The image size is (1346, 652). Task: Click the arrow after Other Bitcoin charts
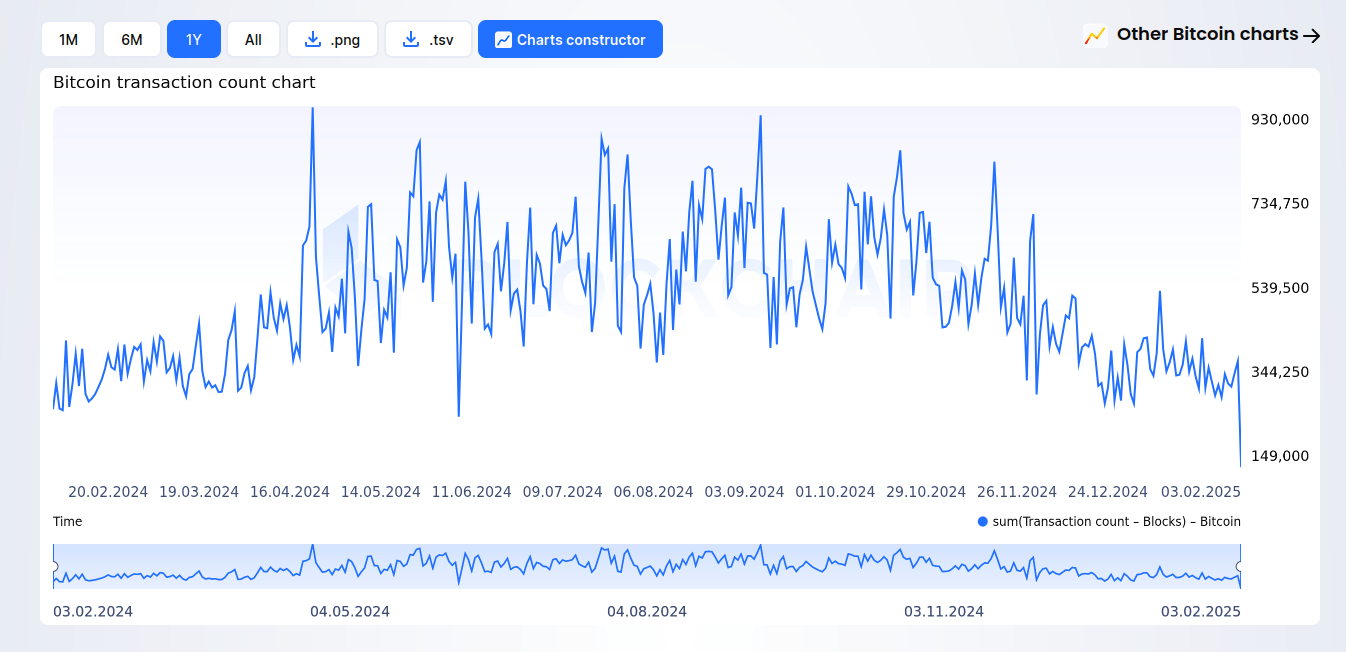1312,35
